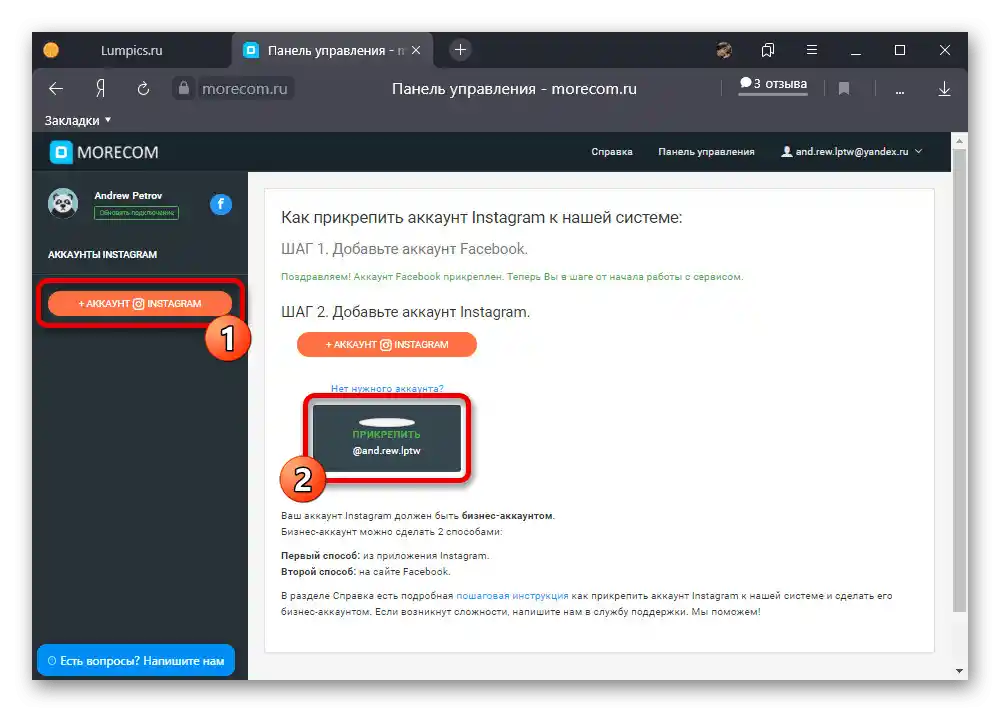Open the browser hamburger menu

(812, 49)
